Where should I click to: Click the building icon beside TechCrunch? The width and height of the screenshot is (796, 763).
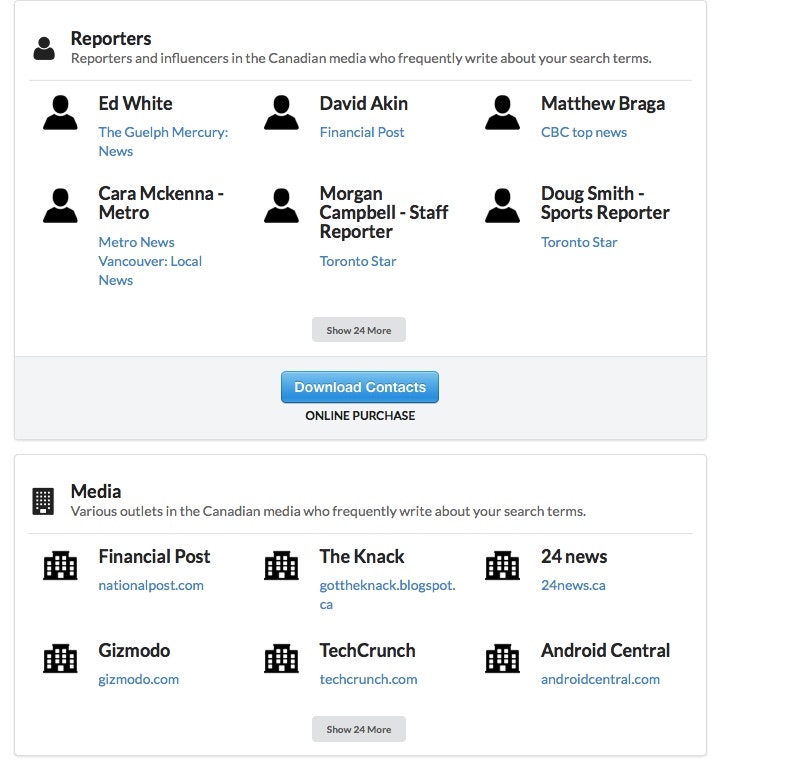click(281, 658)
